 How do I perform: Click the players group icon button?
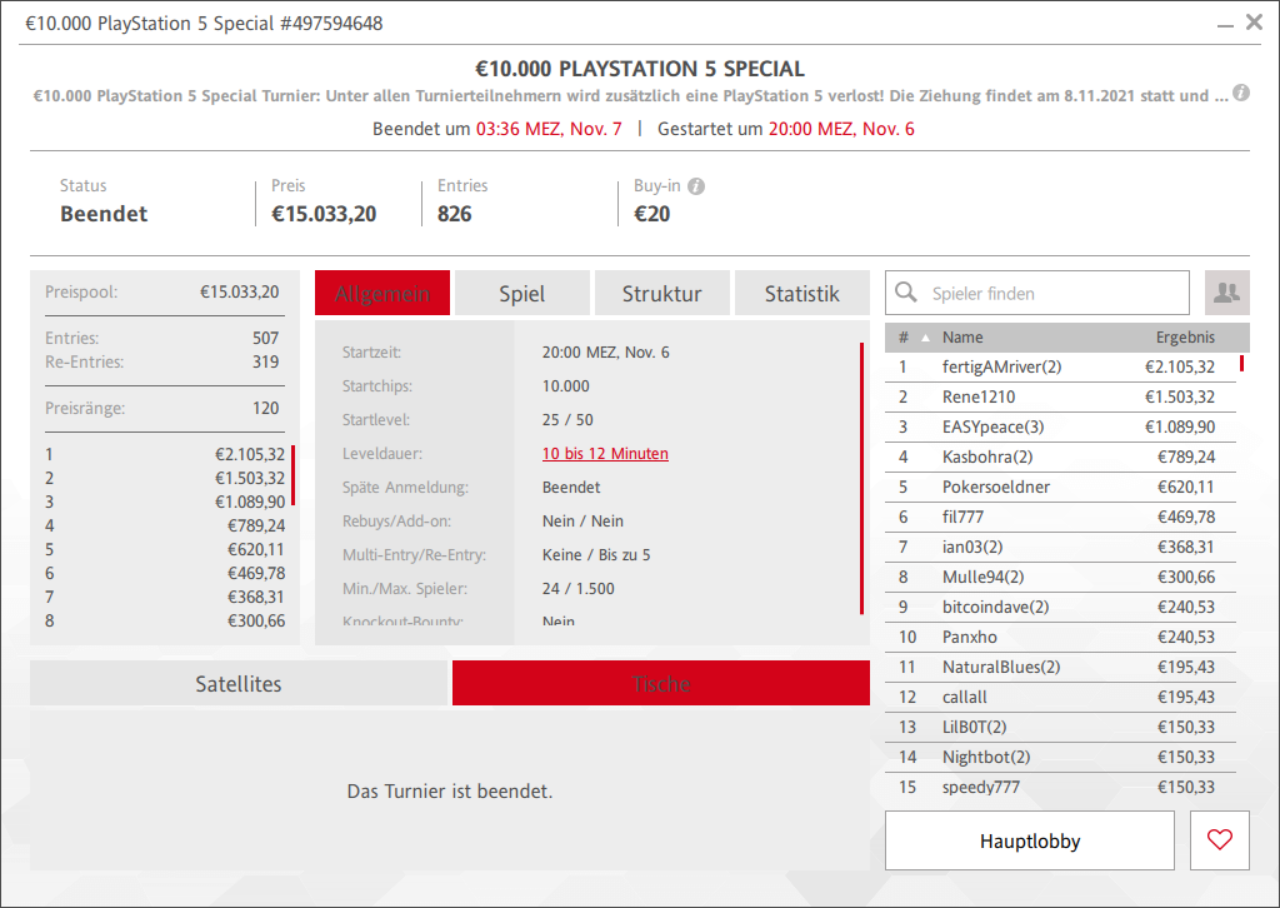1227,293
